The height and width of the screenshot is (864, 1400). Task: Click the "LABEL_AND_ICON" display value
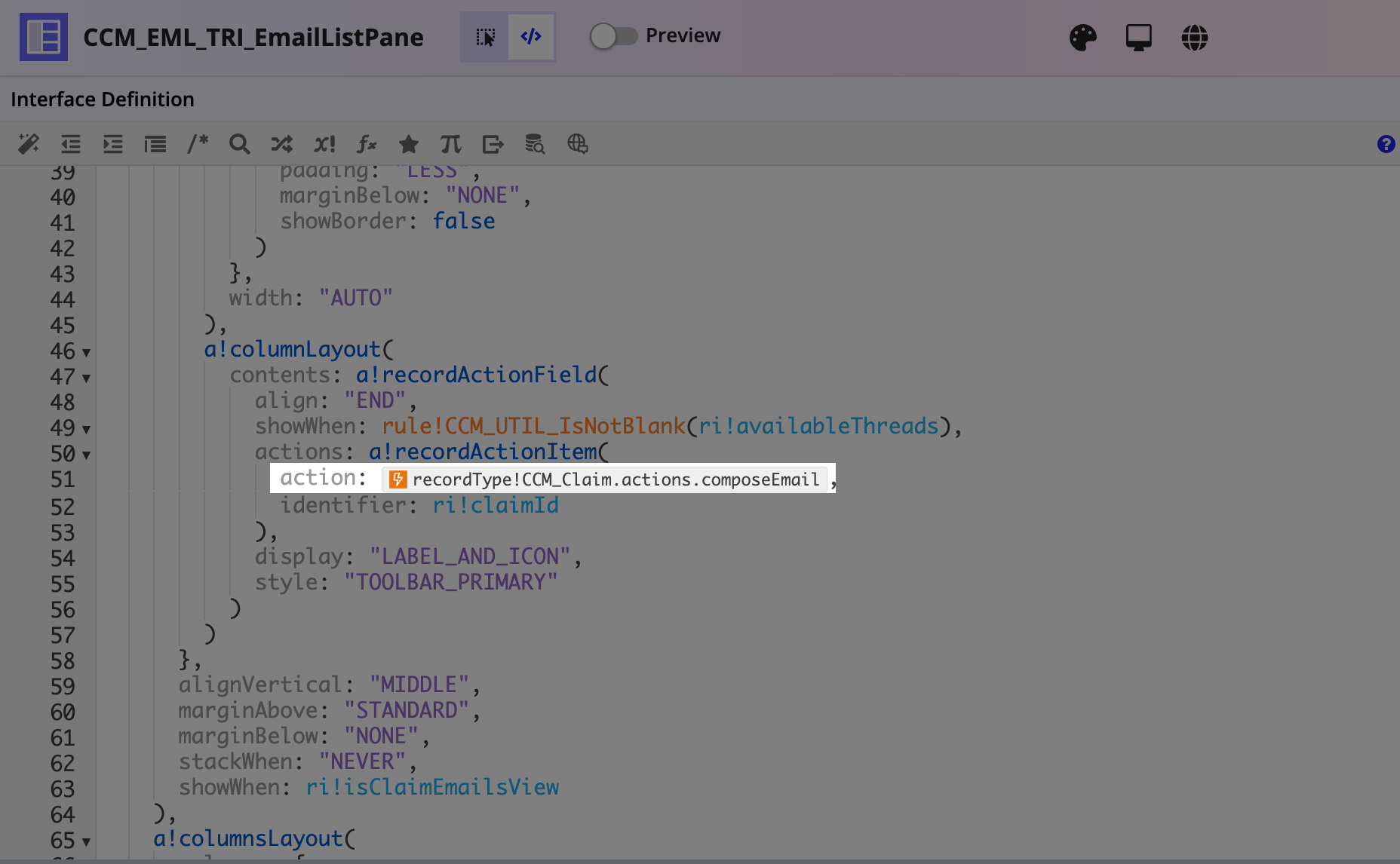[x=470, y=556]
